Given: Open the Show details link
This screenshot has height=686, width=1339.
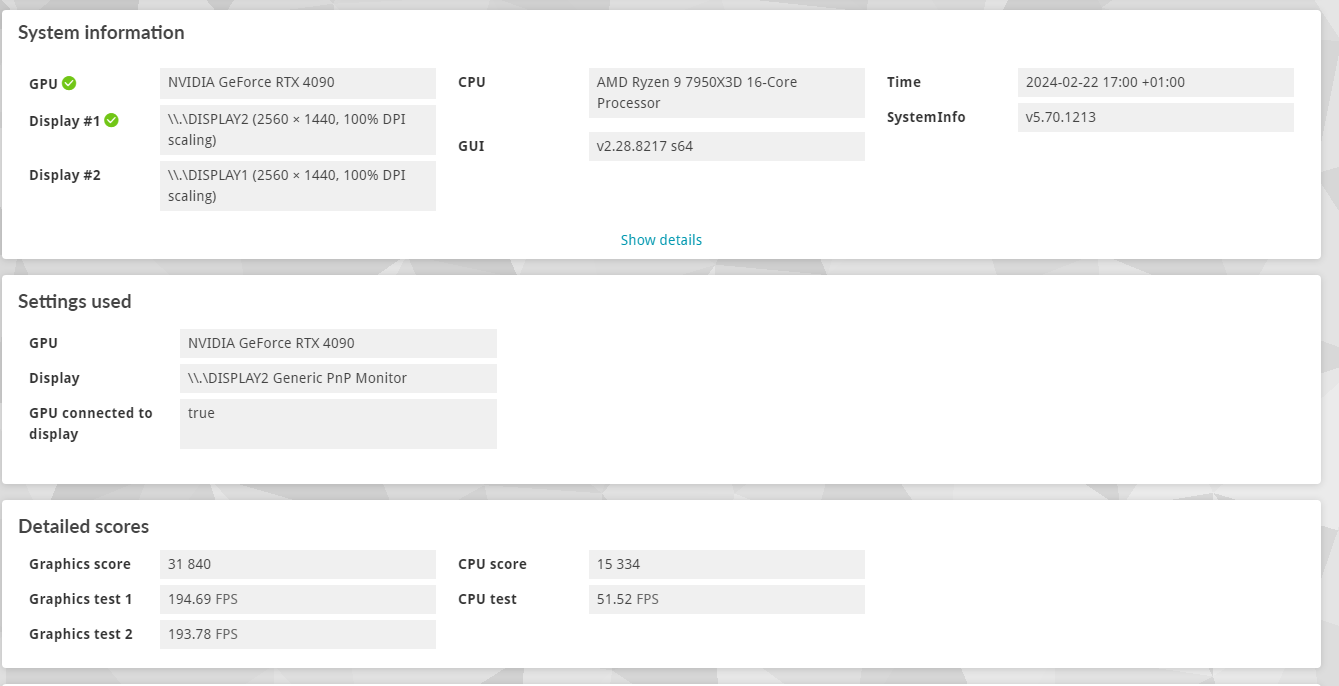Looking at the screenshot, I should tap(661, 240).
